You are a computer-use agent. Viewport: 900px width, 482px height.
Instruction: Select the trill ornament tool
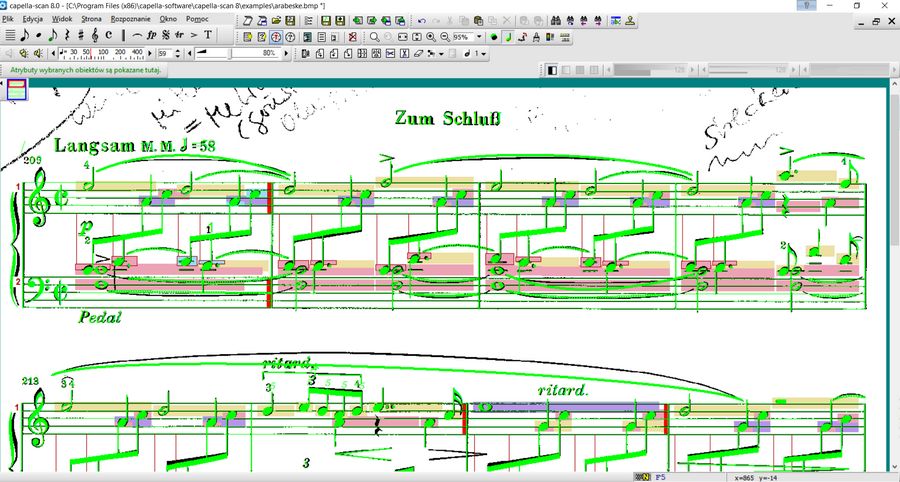tap(179, 35)
